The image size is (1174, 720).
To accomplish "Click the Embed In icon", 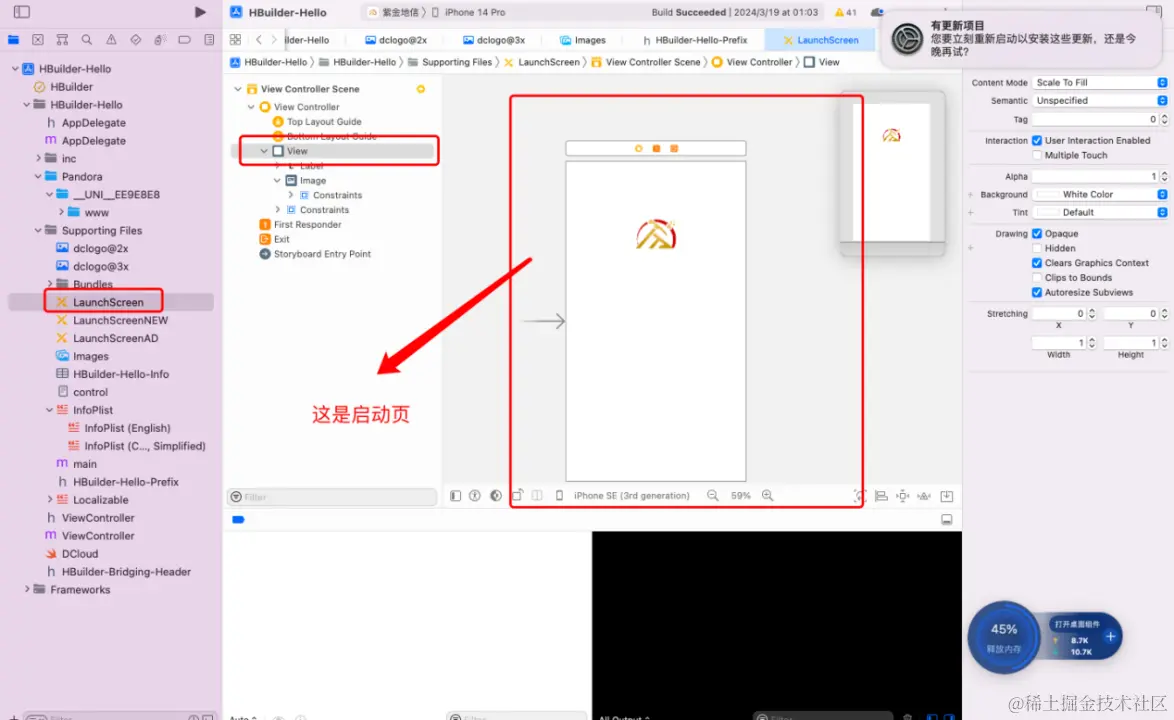I will click(x=947, y=496).
